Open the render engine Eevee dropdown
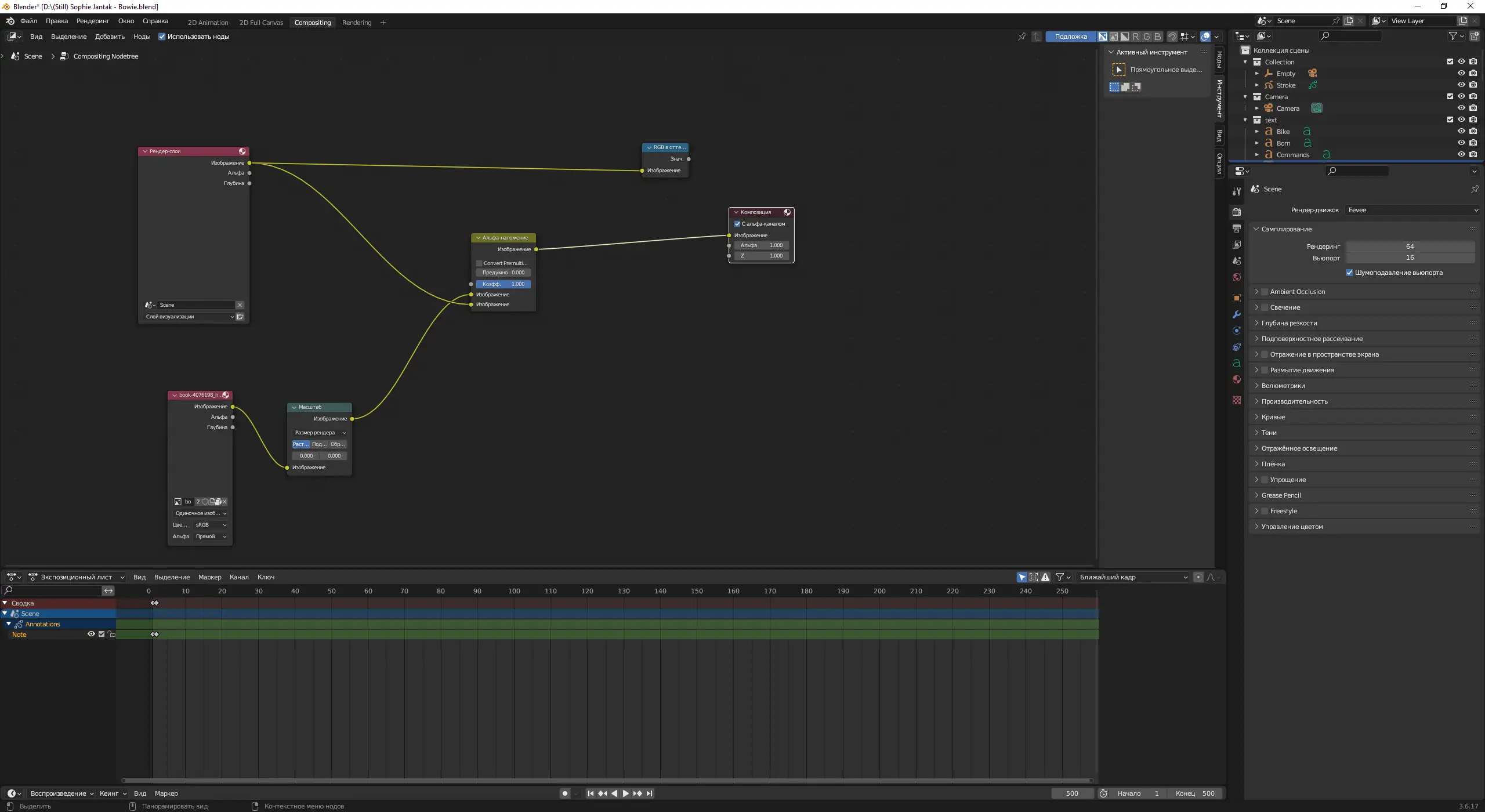 1411,210
